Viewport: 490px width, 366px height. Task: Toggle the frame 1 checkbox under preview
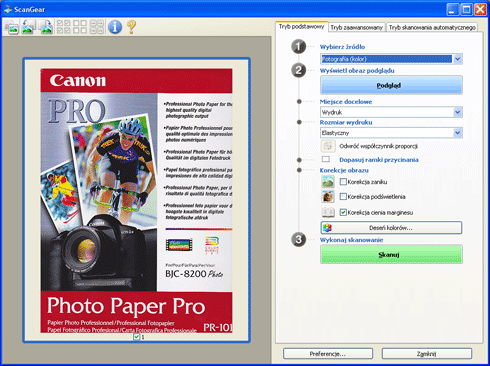pyautogui.click(x=136, y=337)
